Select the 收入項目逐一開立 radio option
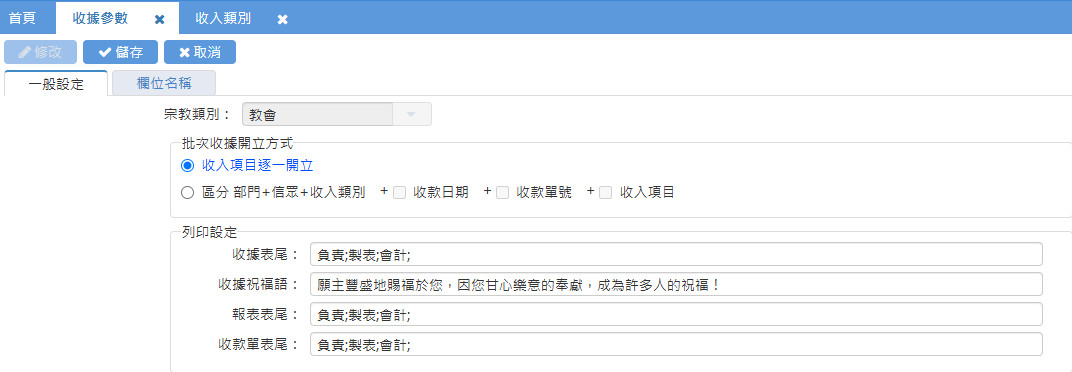Viewport: 1072px width, 372px height. [x=187, y=165]
